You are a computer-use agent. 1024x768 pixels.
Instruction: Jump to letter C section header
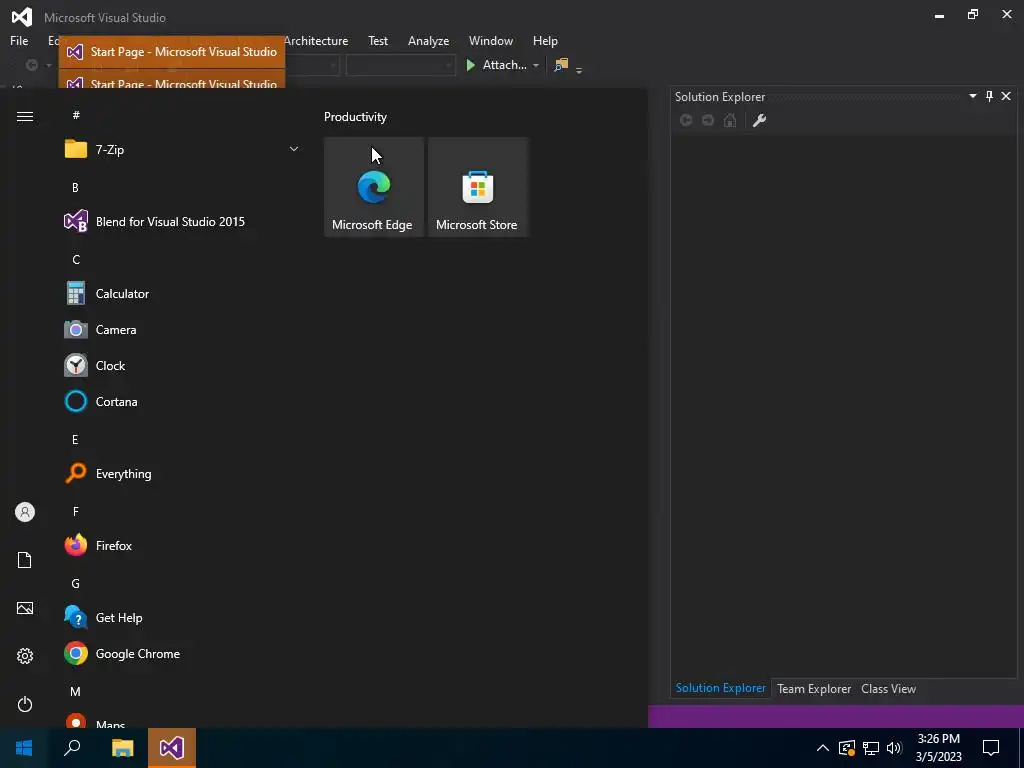(76, 259)
